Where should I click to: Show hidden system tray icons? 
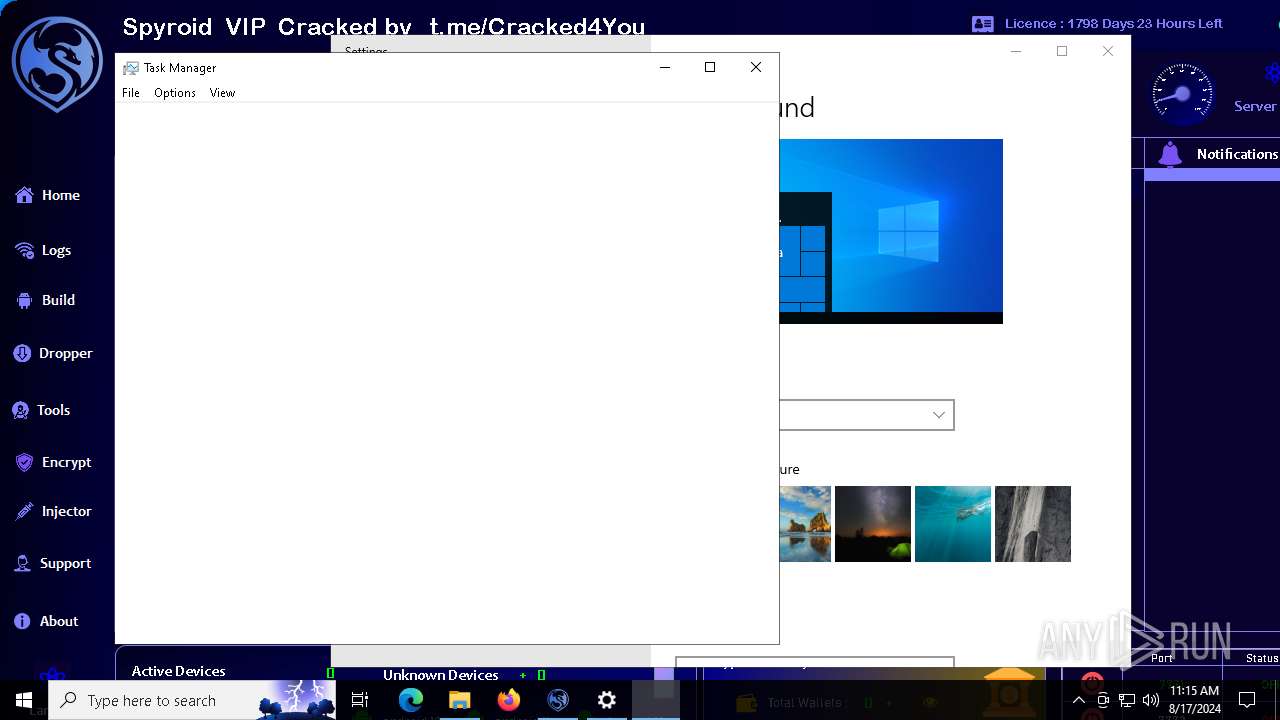[x=1079, y=700]
